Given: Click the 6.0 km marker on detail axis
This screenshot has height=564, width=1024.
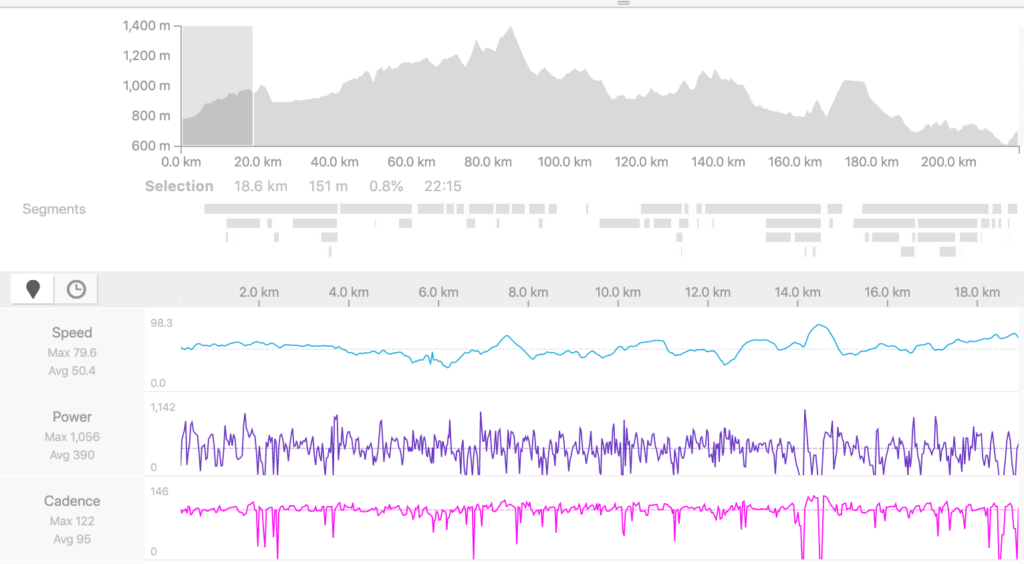Looking at the screenshot, I should coord(438,292).
